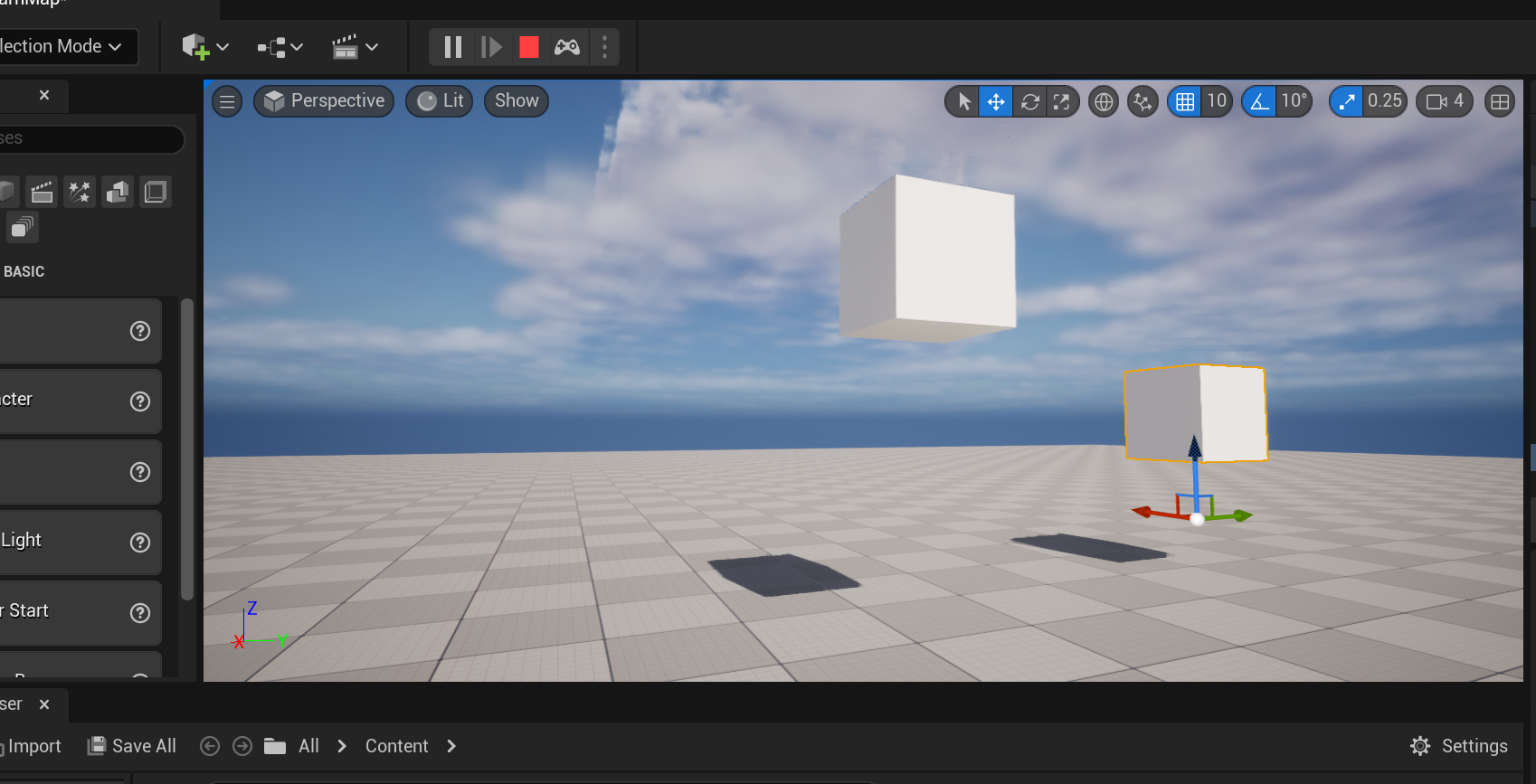Change grid snap value 10

point(1217,101)
